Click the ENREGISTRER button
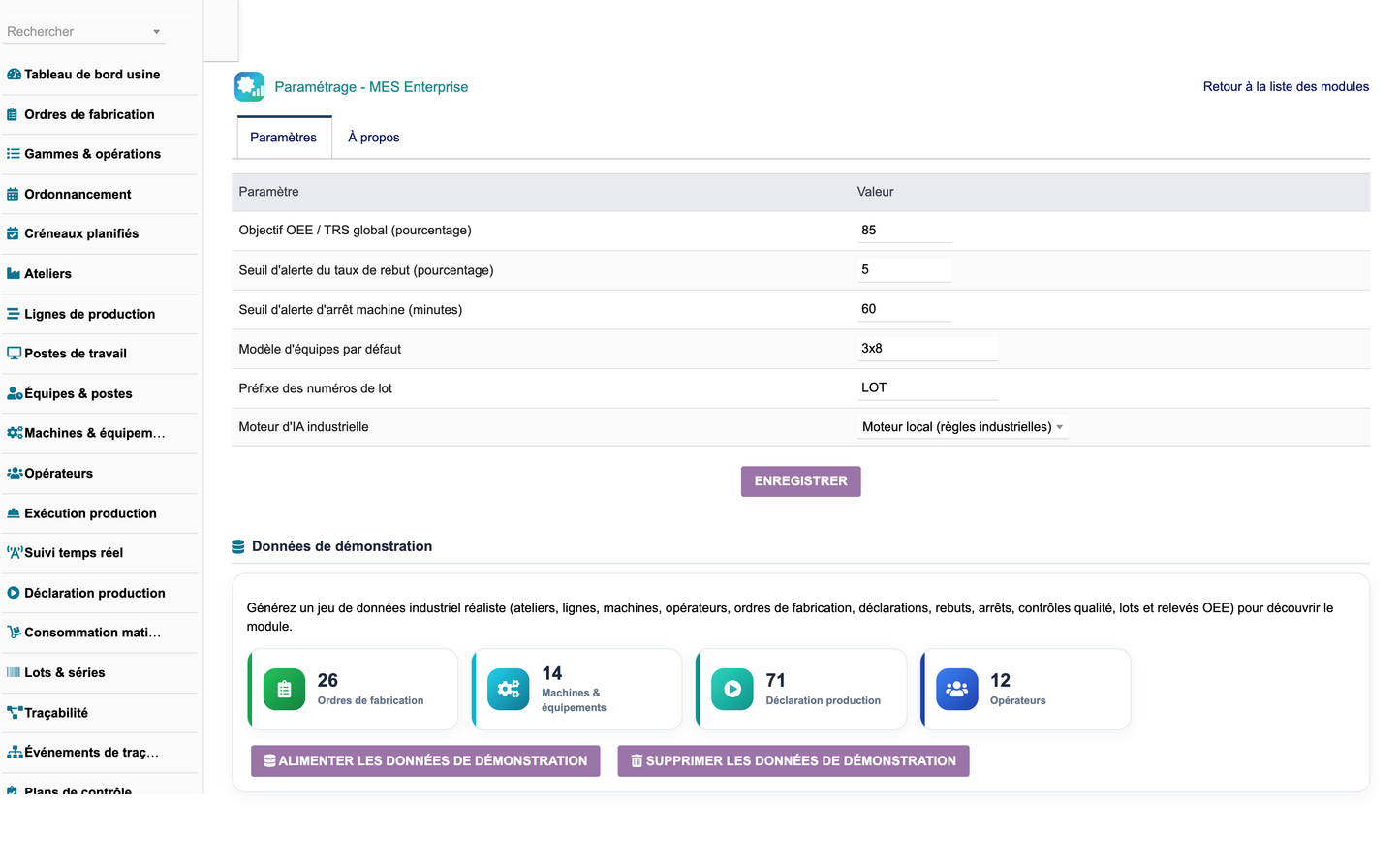1400x866 pixels. coord(801,481)
